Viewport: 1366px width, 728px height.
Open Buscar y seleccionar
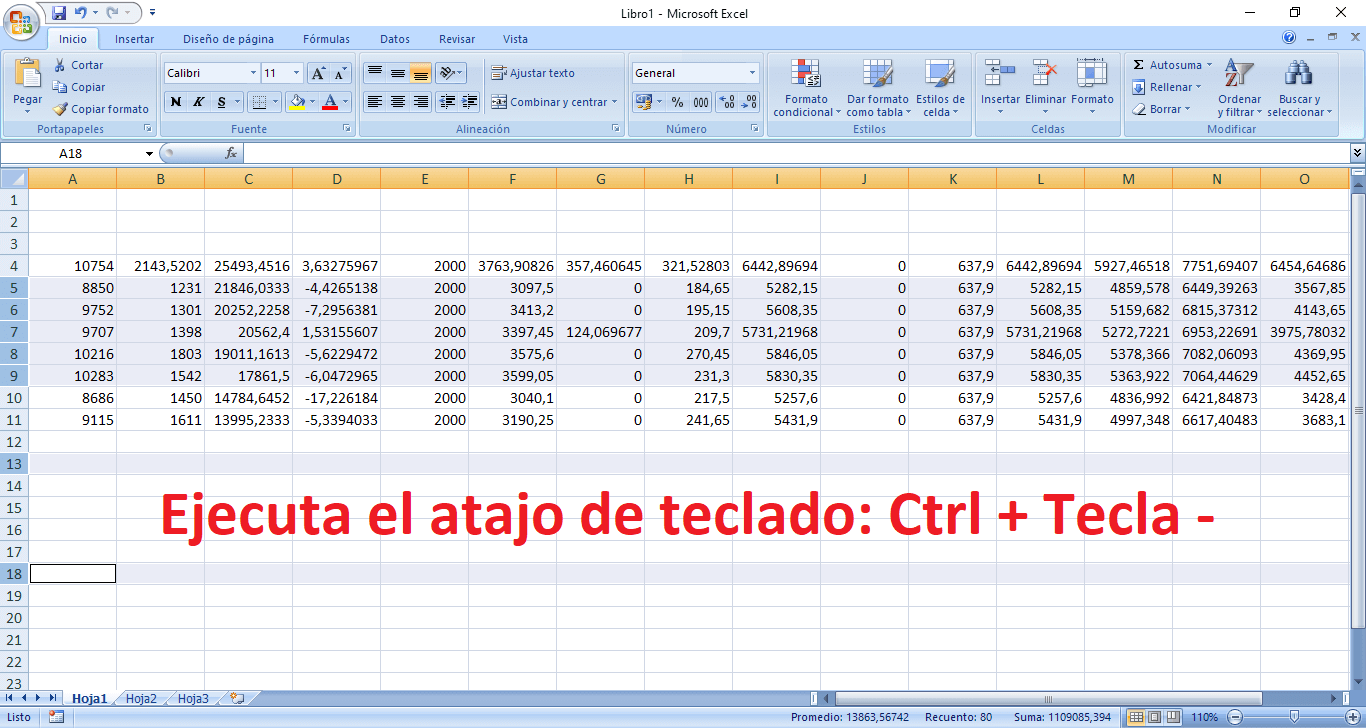click(x=1299, y=87)
